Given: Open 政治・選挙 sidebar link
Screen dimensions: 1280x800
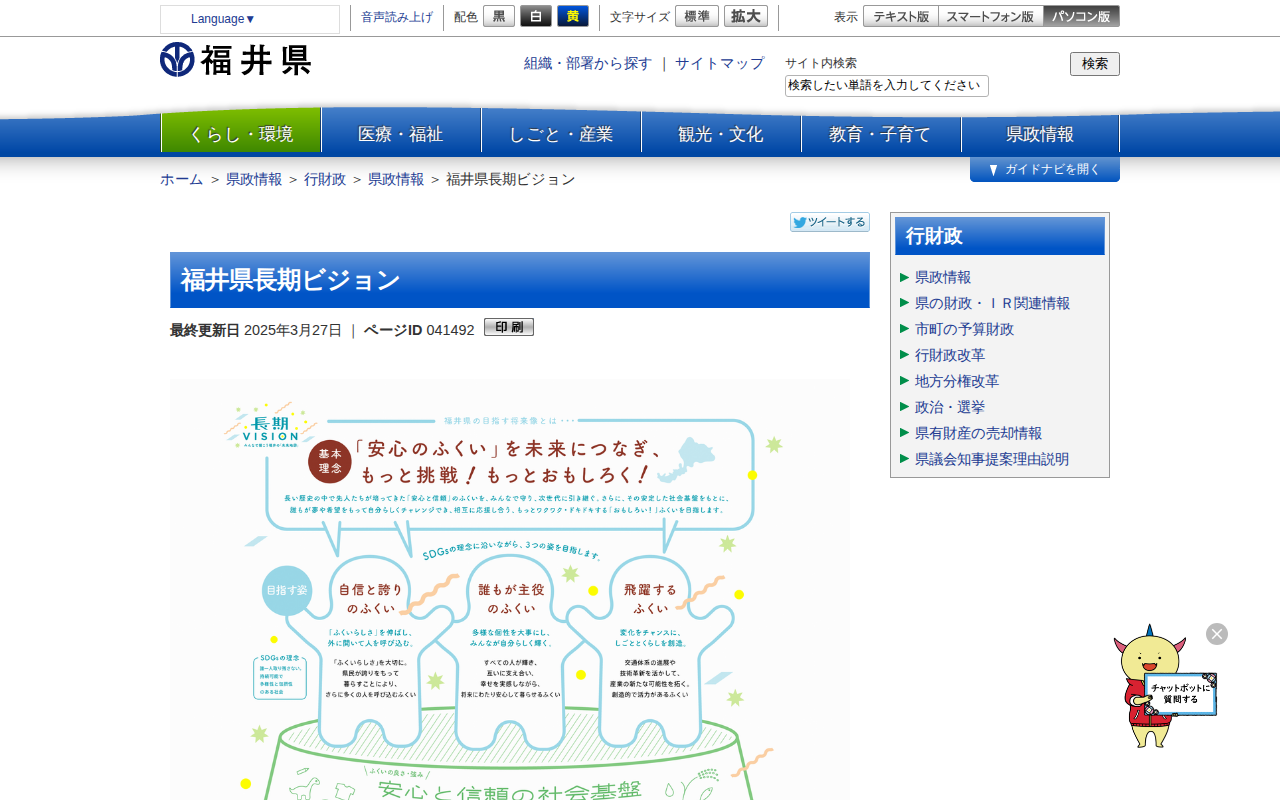Looking at the screenshot, I should pos(950,407).
